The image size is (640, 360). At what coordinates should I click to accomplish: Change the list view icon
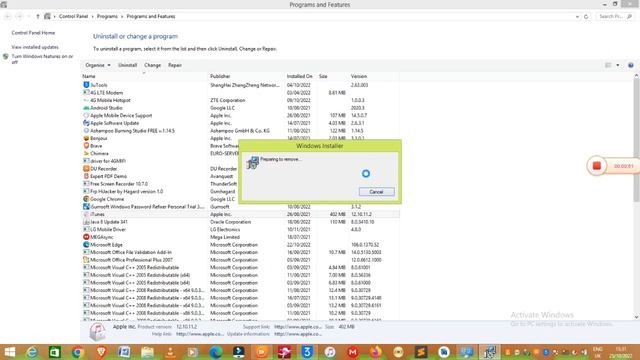(x=608, y=65)
